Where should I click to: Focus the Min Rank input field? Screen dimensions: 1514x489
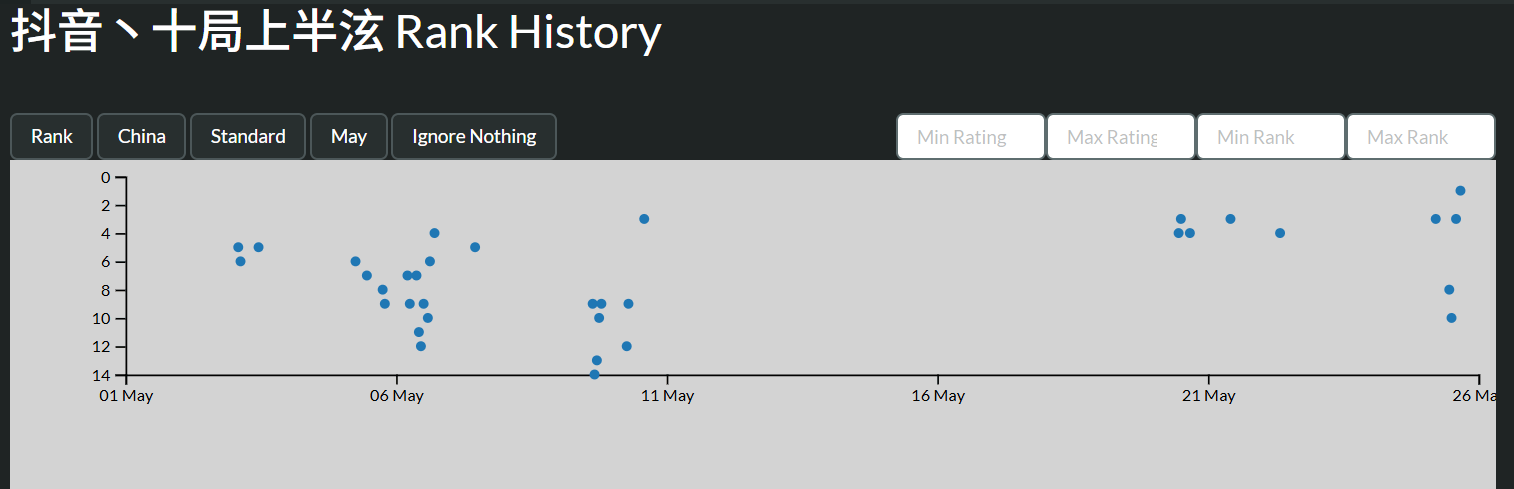(x=1271, y=137)
